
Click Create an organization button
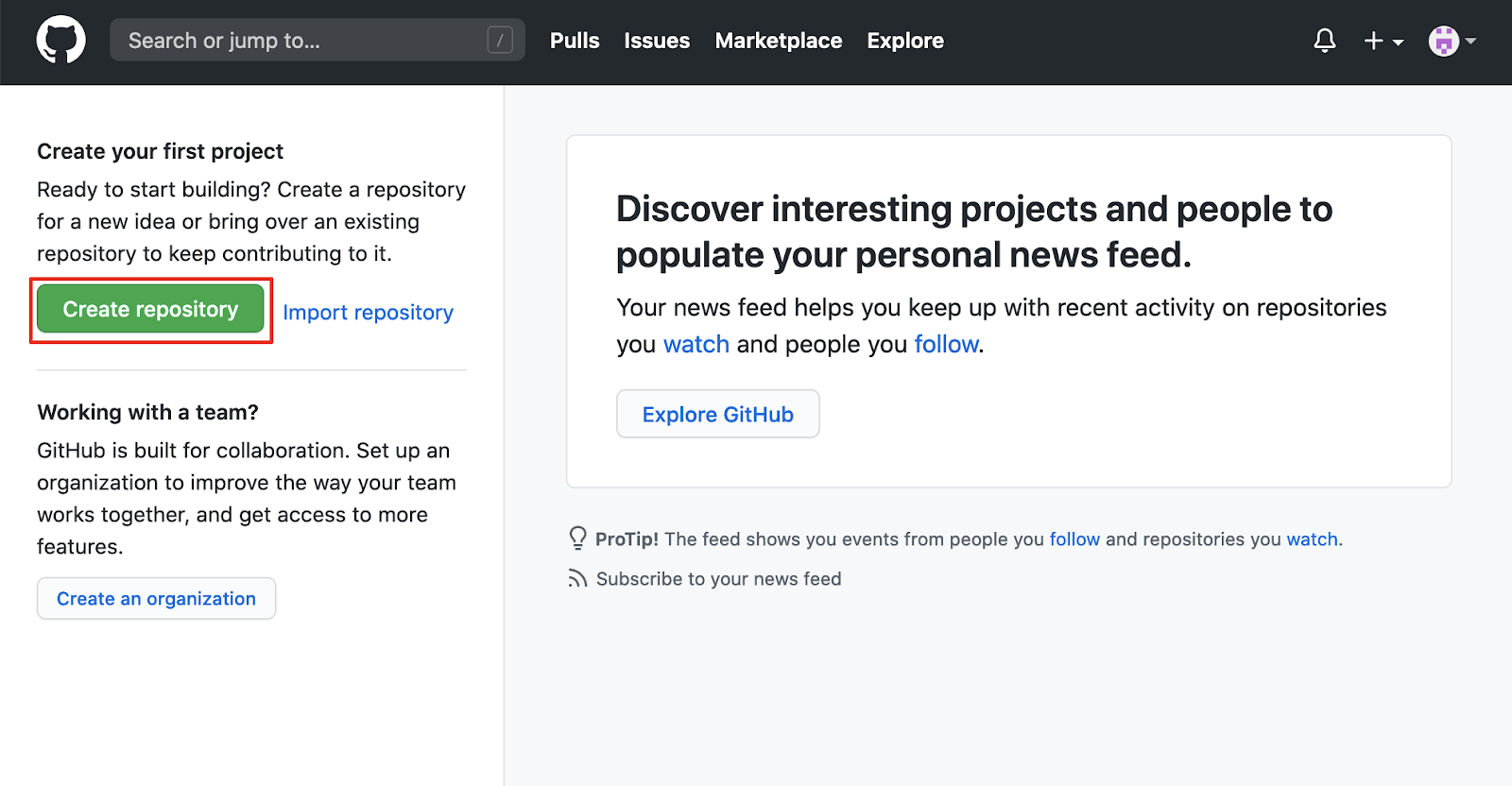click(x=156, y=599)
